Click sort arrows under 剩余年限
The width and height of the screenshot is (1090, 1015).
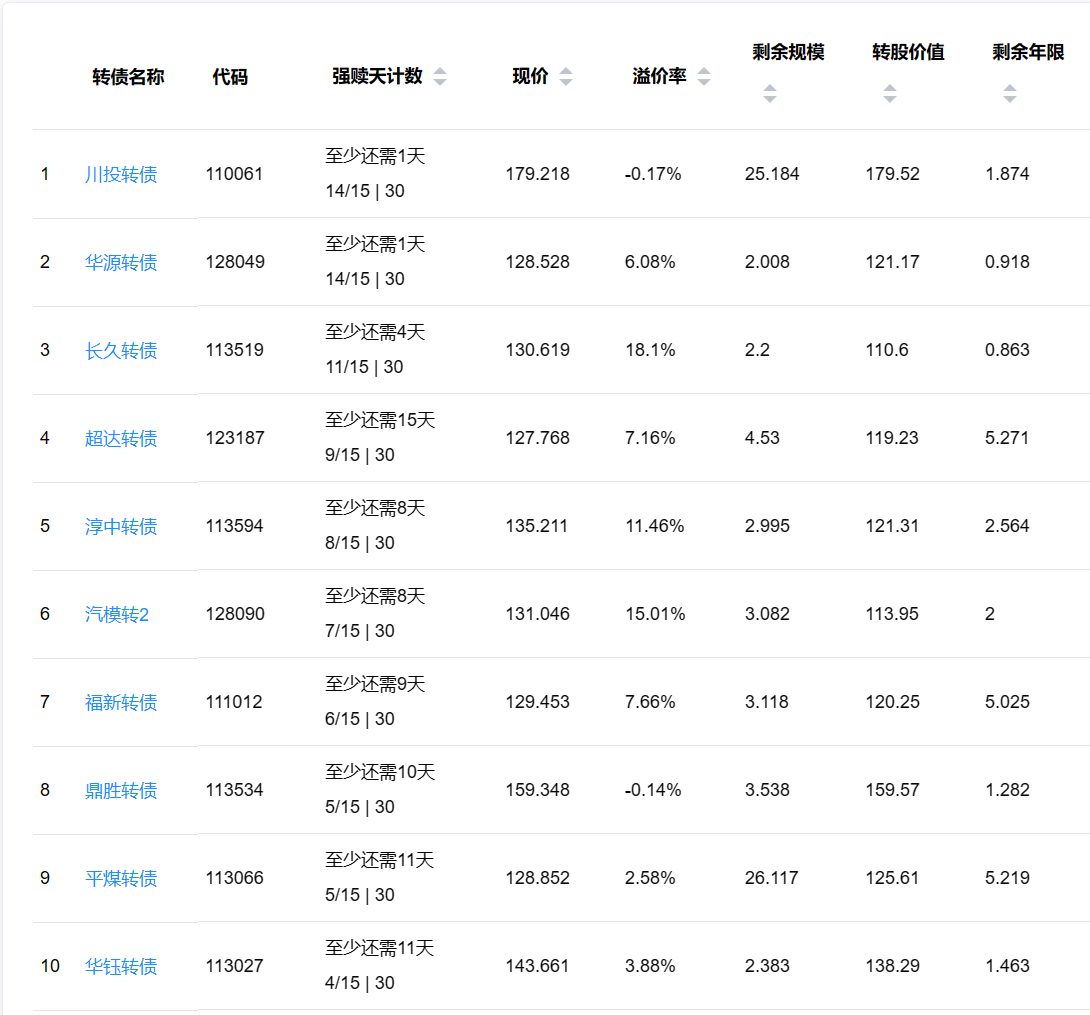point(1009,94)
